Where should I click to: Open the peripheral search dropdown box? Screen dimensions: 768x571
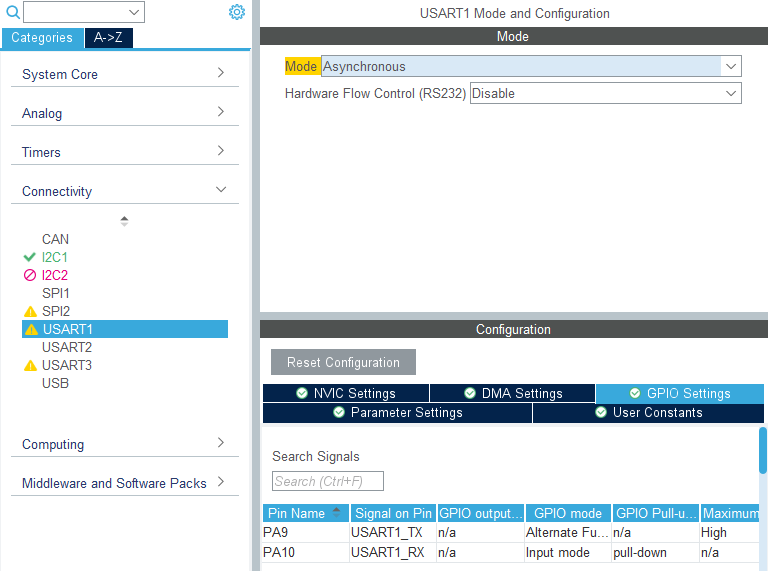84,12
